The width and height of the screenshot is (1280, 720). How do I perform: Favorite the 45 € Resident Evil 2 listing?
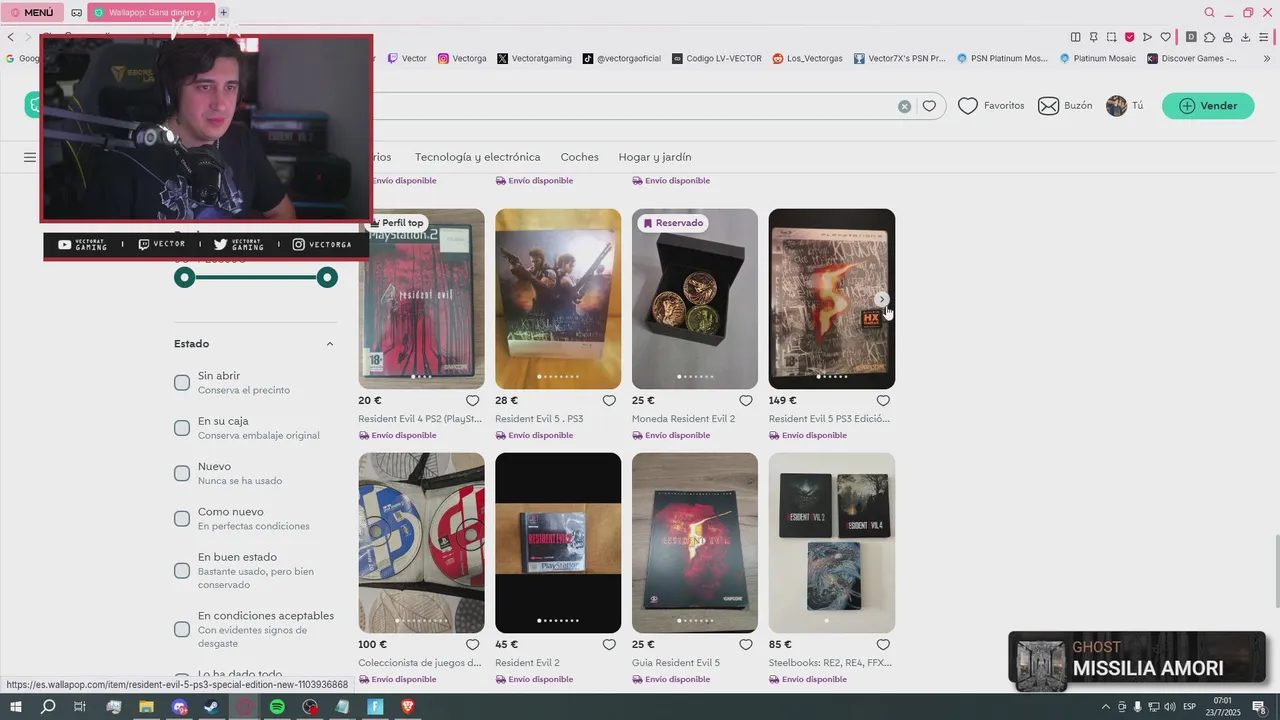(x=609, y=645)
